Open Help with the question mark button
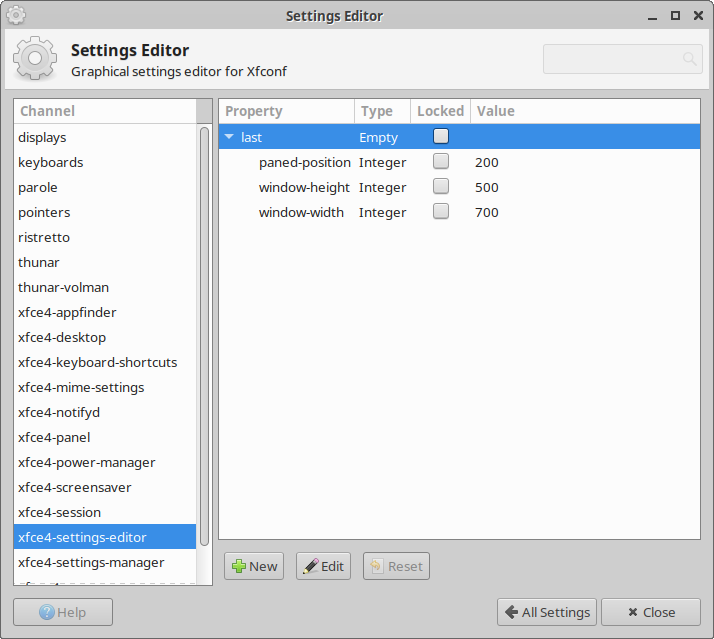Image resolution: width=714 pixels, height=639 pixels. (x=63, y=612)
